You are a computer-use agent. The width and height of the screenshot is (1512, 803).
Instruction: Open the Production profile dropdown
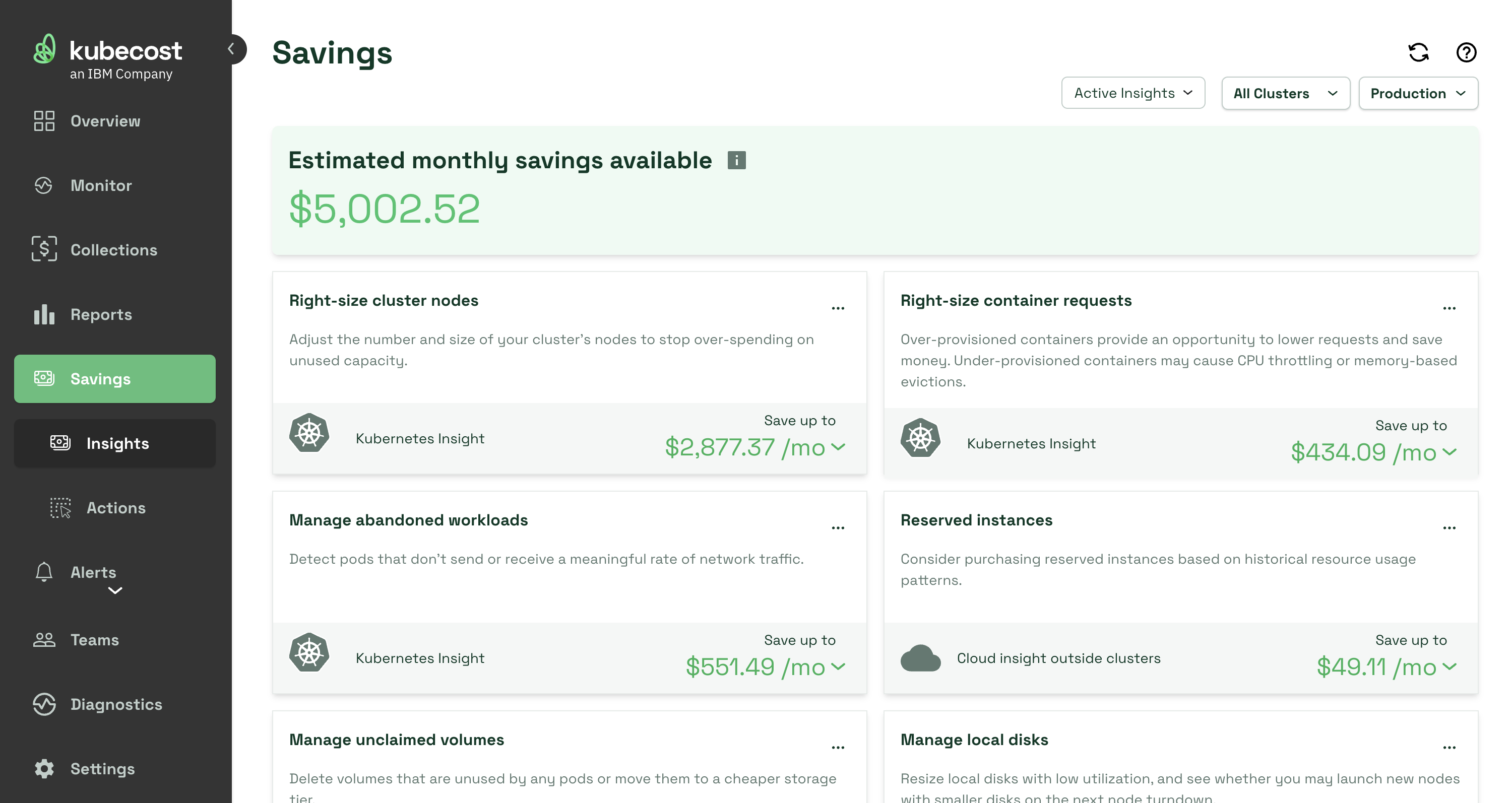coord(1417,93)
